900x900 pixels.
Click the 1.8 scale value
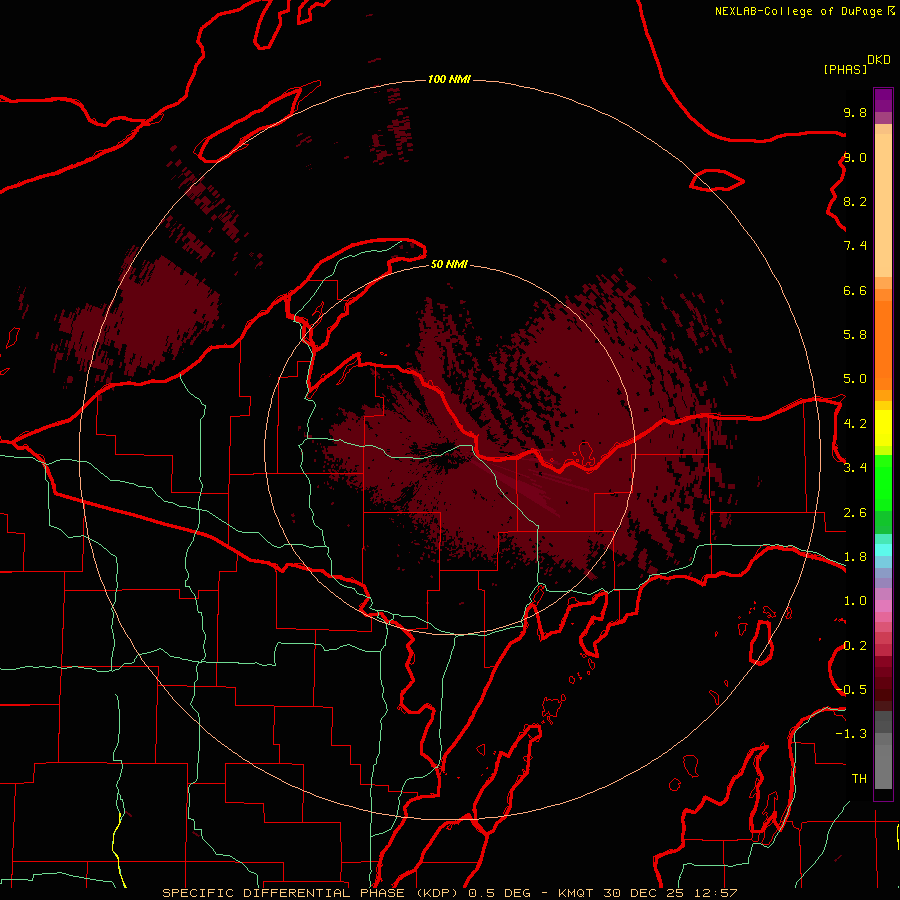pyautogui.click(x=855, y=557)
